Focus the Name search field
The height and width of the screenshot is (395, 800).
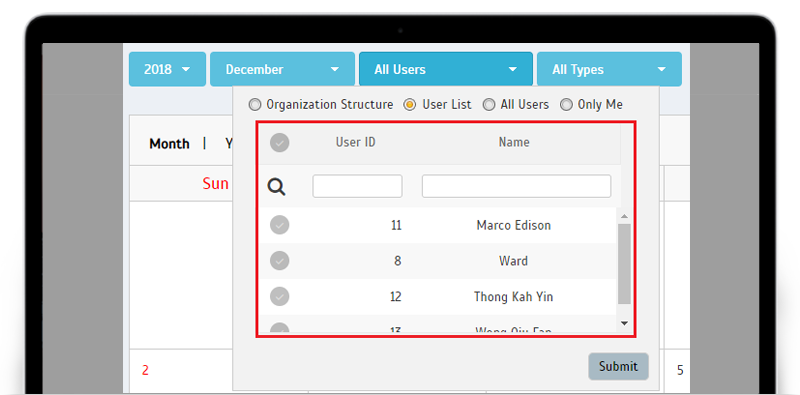(516, 186)
